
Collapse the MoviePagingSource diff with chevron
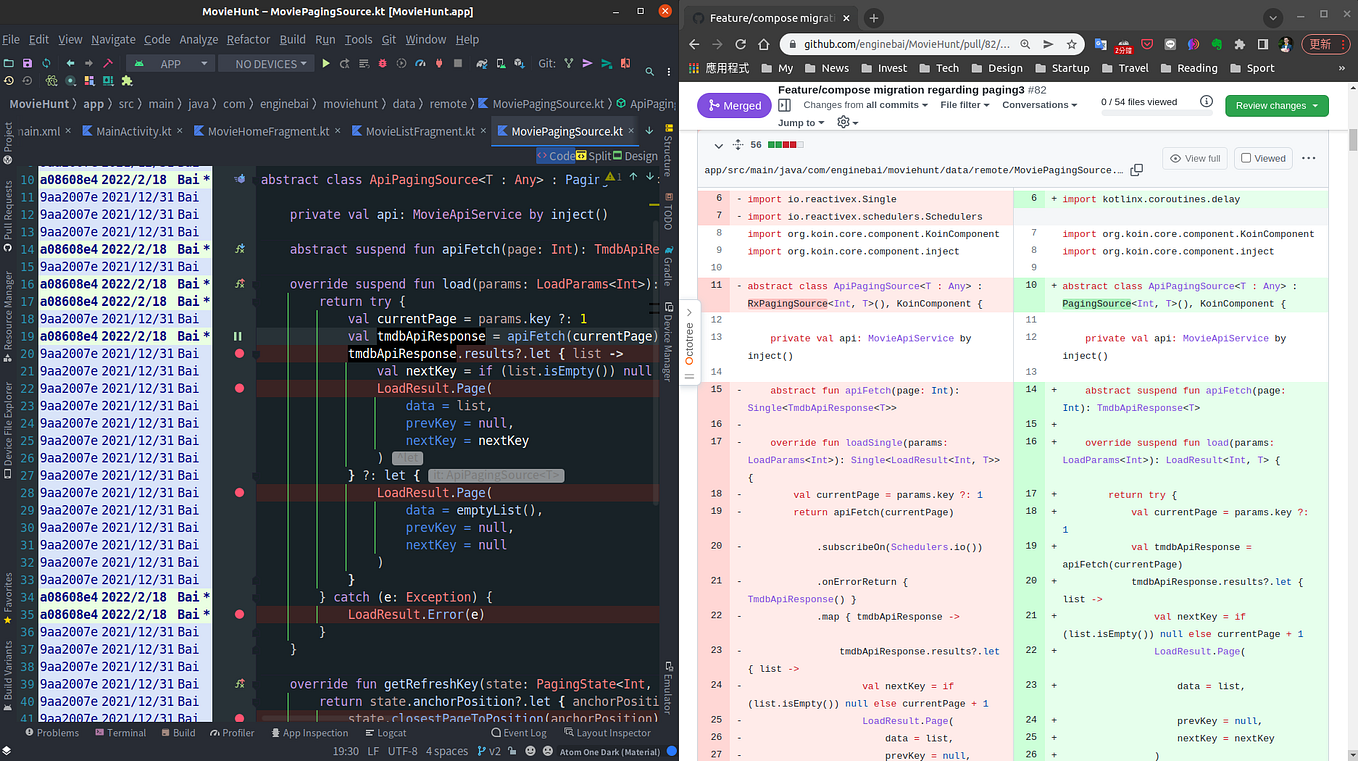click(x=718, y=144)
